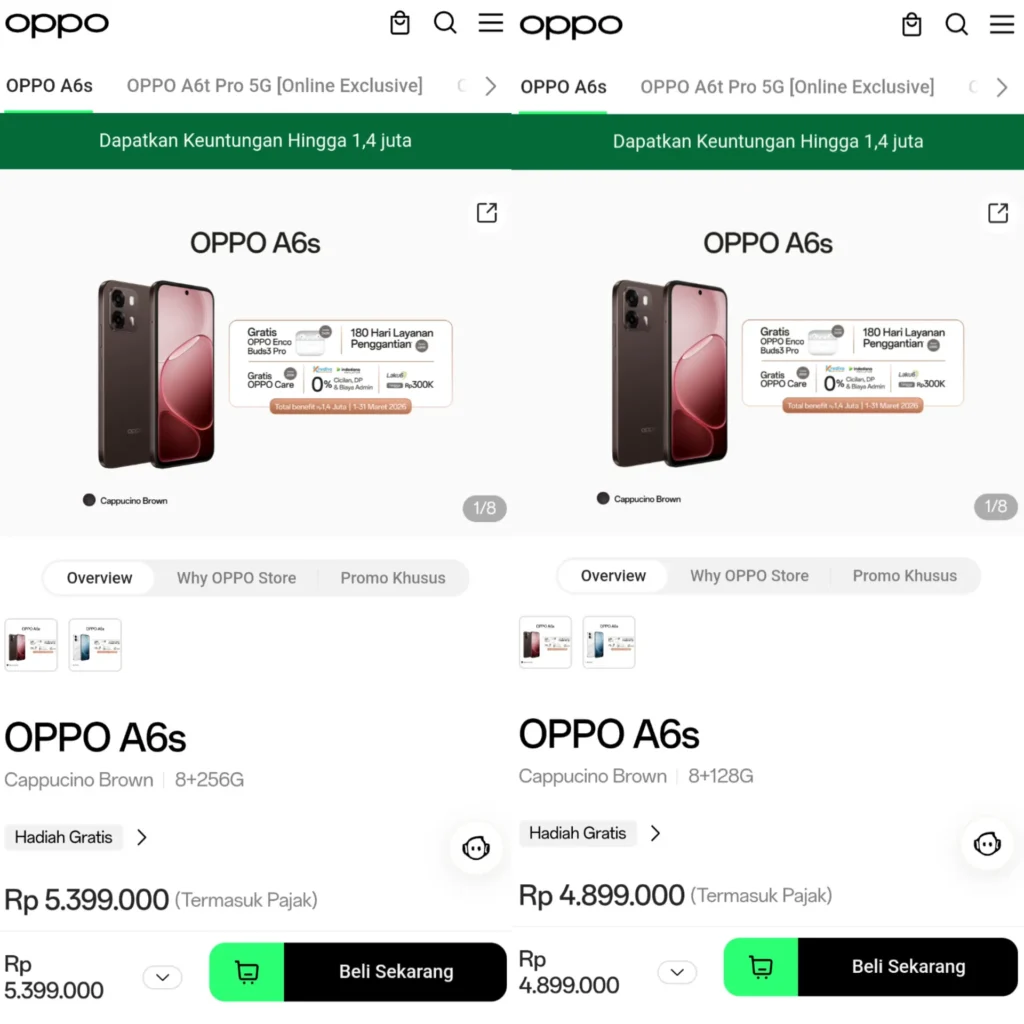Click the second product image thumbnail
This screenshot has height=1024, width=1024.
tap(94, 644)
